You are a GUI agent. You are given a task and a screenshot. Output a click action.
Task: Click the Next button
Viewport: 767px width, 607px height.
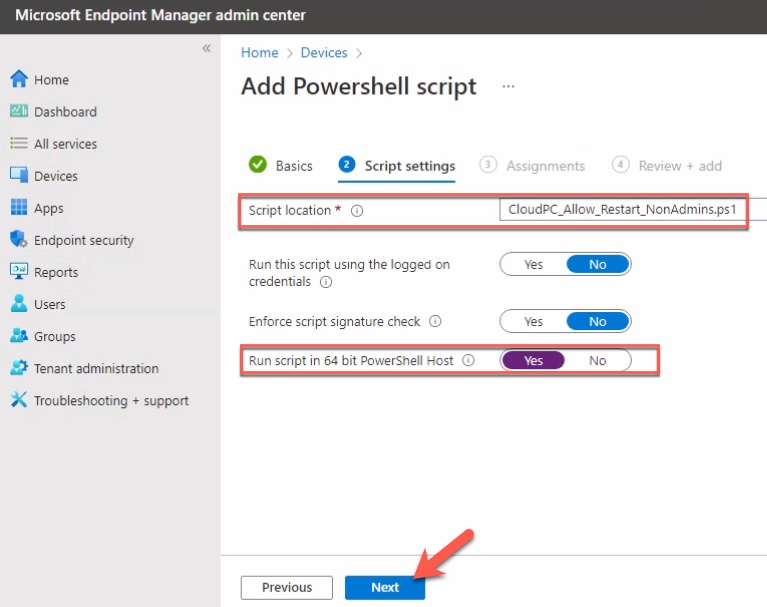(x=385, y=587)
